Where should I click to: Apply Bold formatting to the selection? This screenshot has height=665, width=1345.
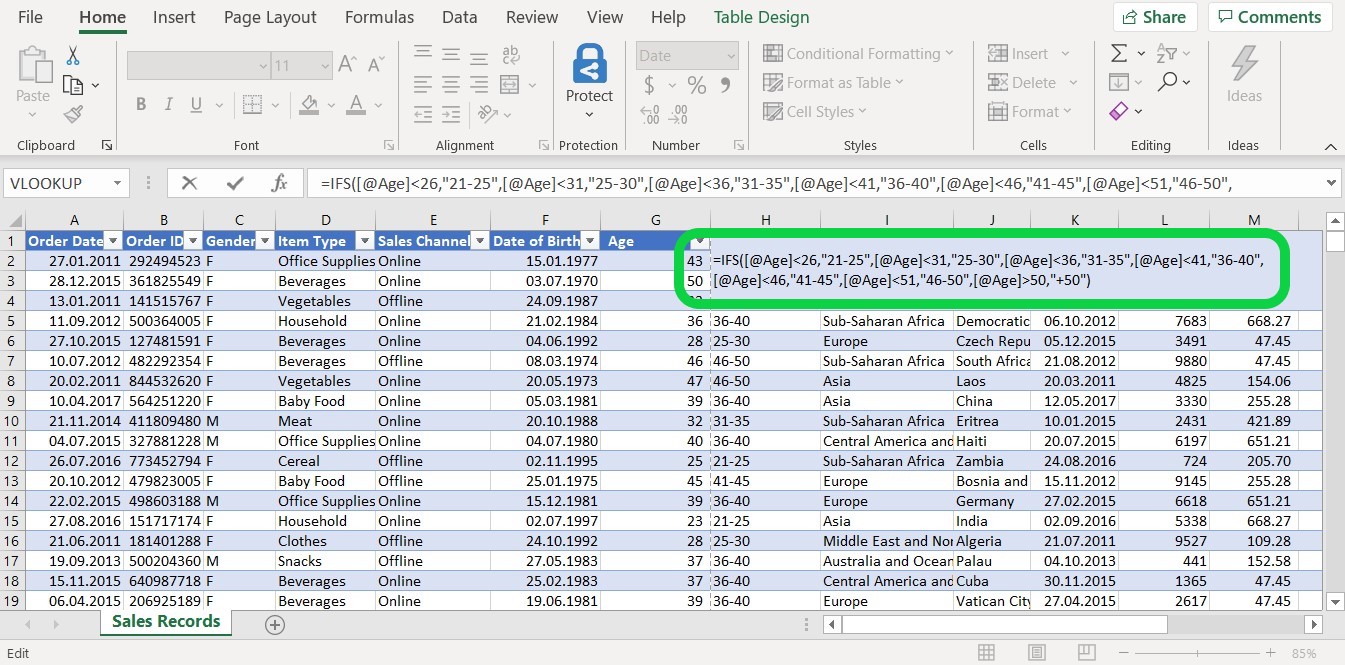coord(140,103)
